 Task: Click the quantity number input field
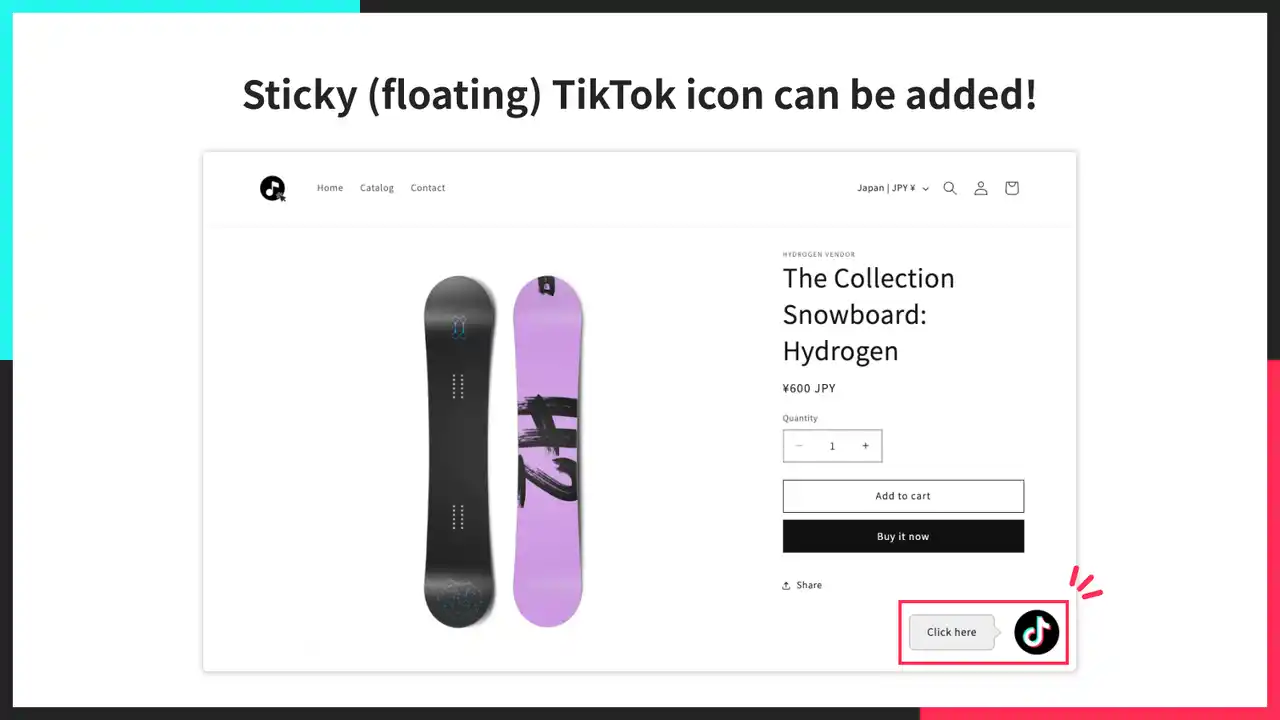click(832, 446)
